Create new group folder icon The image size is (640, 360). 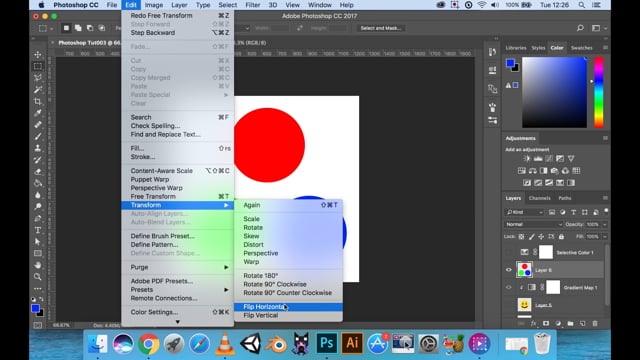pyautogui.click(x=570, y=323)
